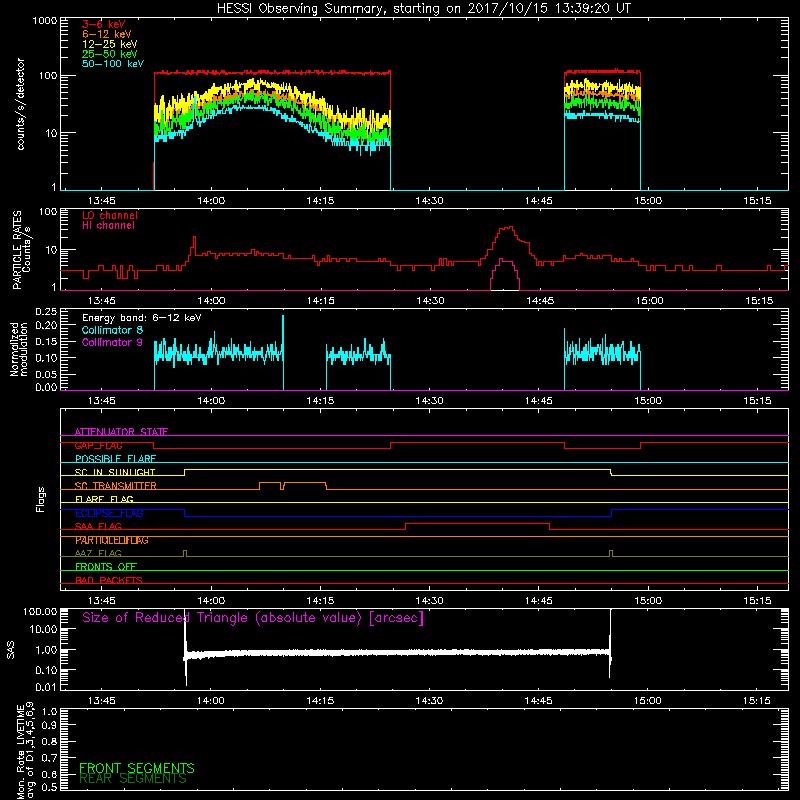Click the PARTICLE_FLAG label
800x800 pixels.
[112, 540]
